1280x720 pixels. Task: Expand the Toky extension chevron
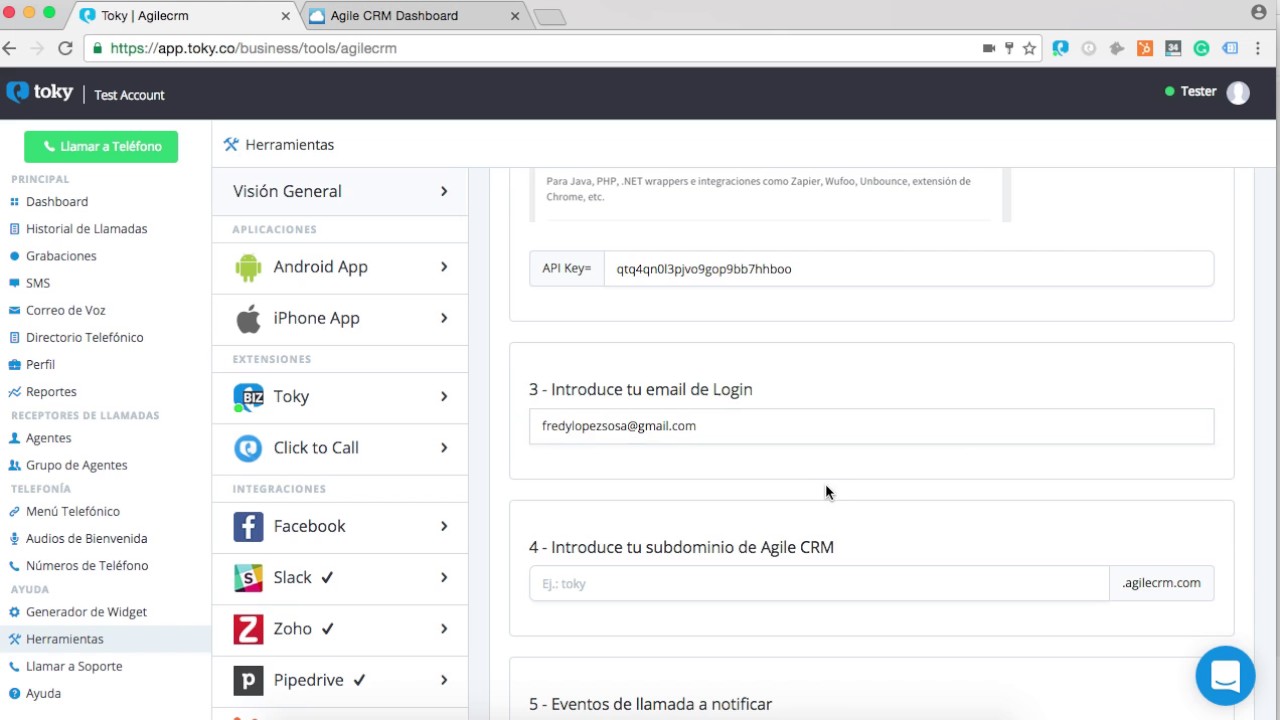point(444,397)
